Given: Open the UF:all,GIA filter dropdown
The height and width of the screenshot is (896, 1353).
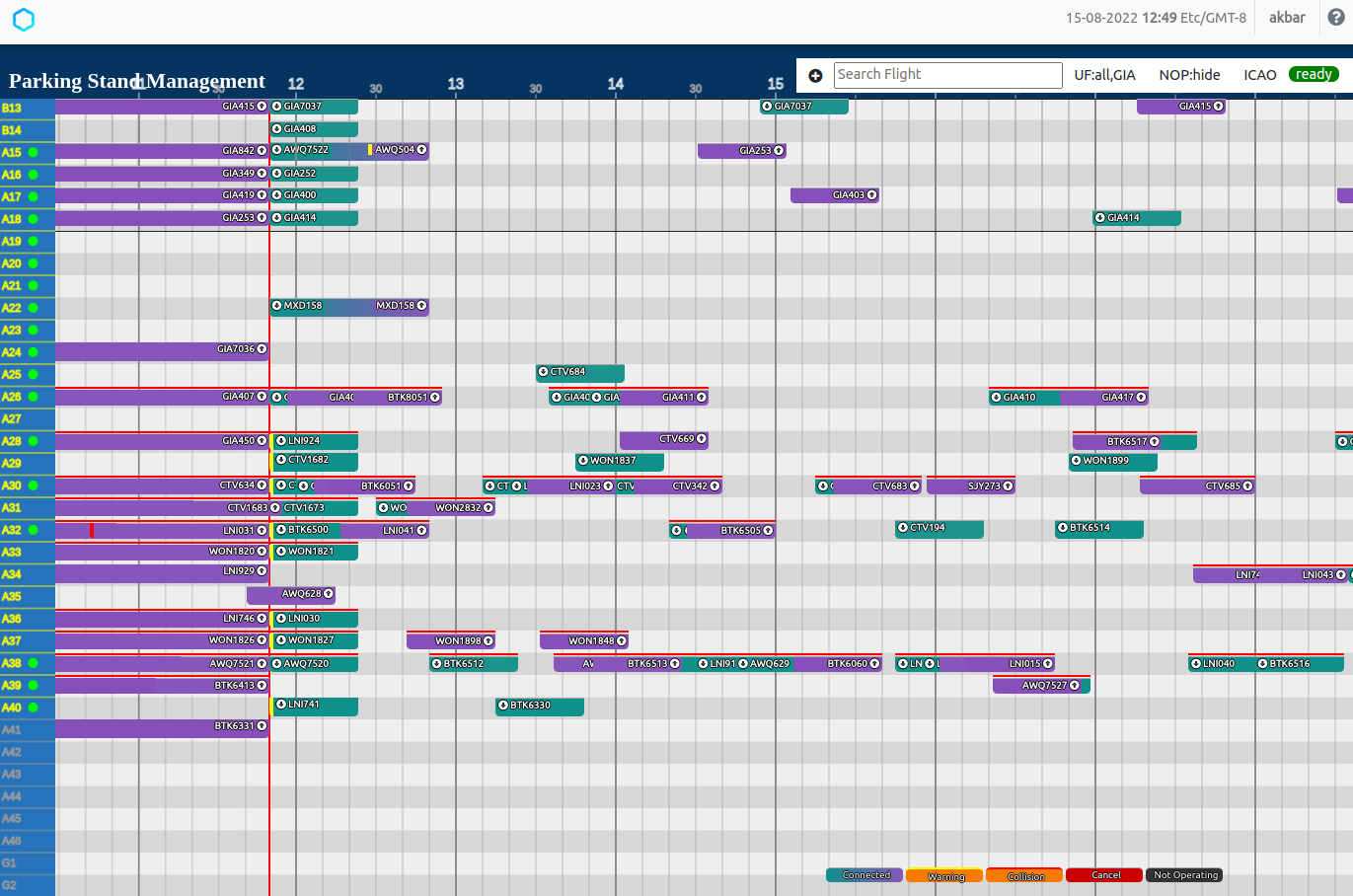Looking at the screenshot, I should point(1104,75).
